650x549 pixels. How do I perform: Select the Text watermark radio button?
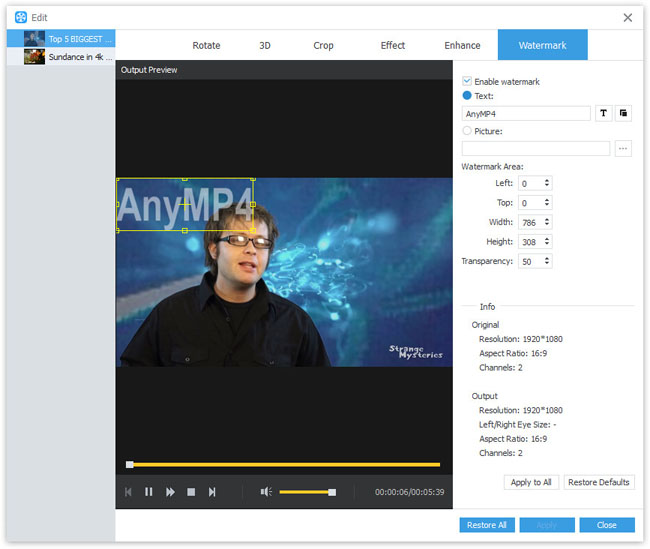[467, 96]
